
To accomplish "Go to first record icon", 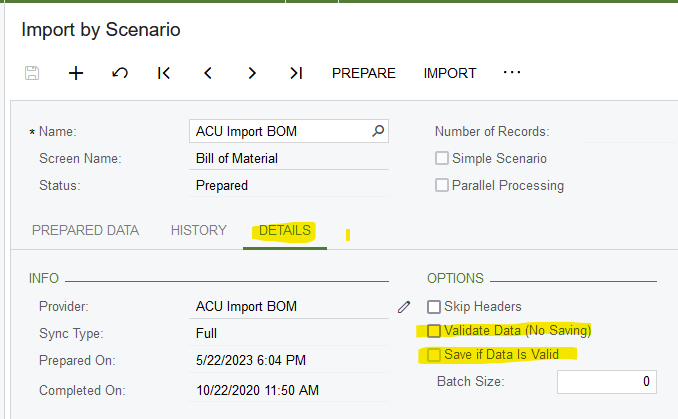I will [164, 73].
